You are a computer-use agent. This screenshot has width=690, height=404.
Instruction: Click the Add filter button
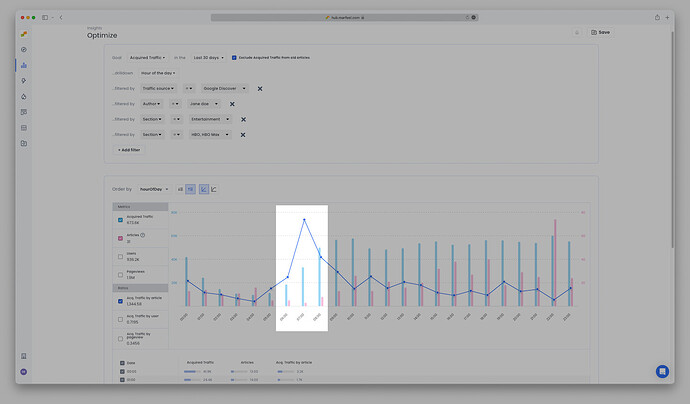pyautogui.click(x=128, y=149)
